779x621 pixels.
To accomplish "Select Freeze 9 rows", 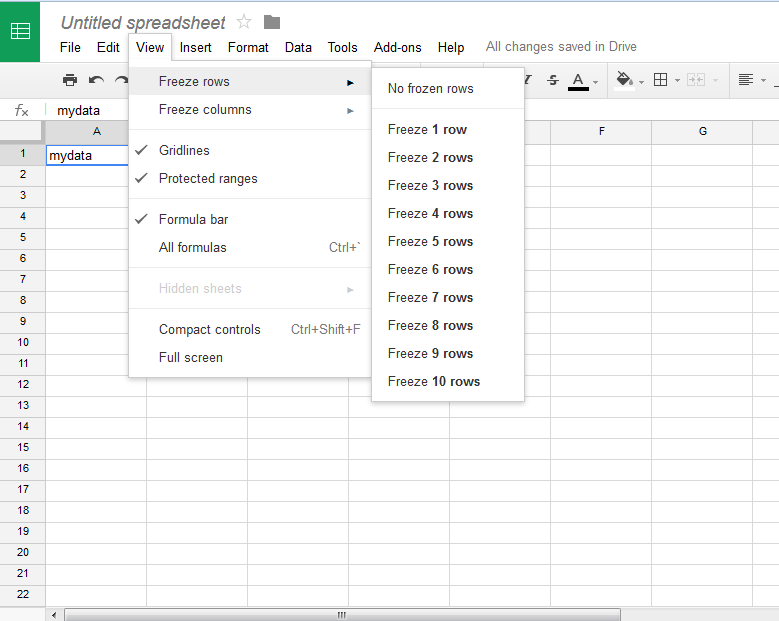I will point(448,353).
